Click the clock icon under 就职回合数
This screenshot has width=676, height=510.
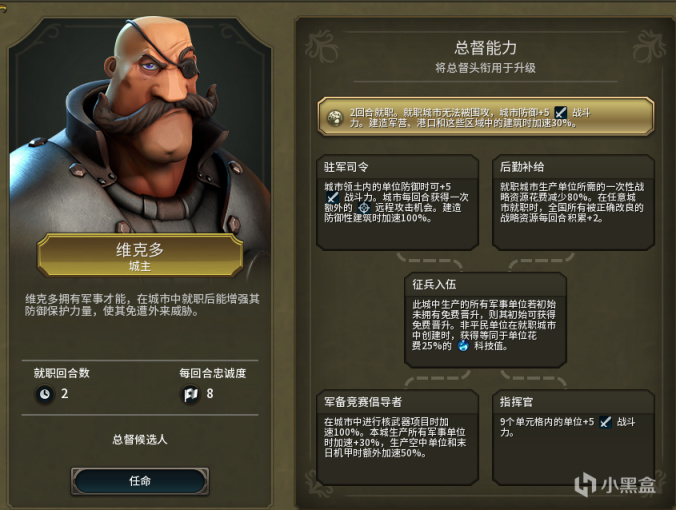(x=45, y=394)
